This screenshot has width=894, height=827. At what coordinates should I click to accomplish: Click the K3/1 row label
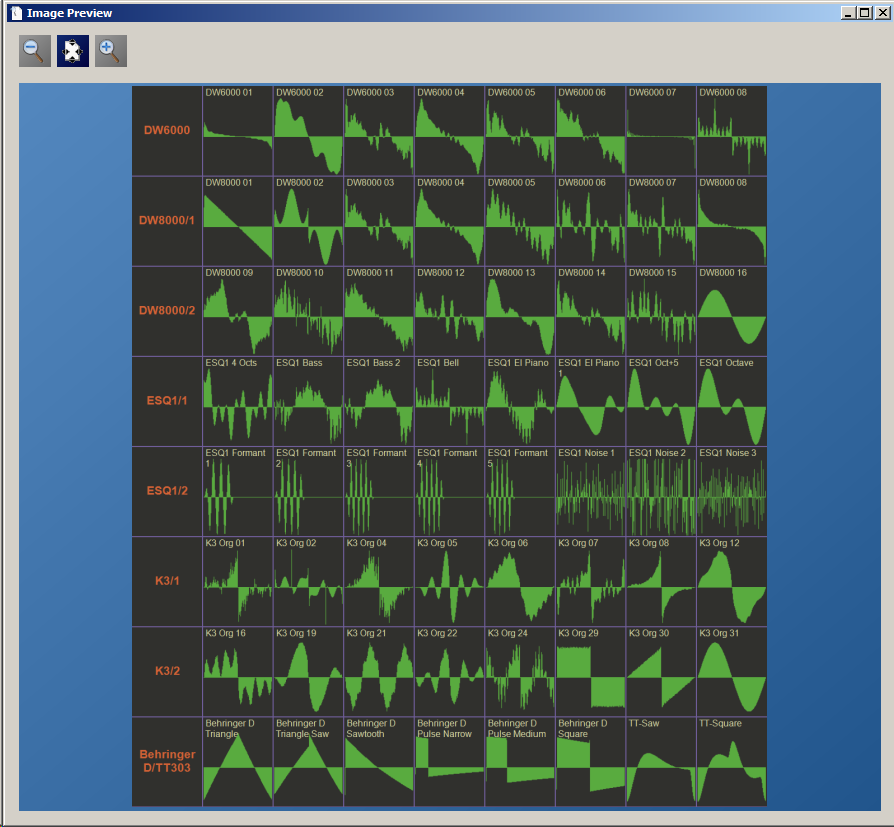pos(167,581)
